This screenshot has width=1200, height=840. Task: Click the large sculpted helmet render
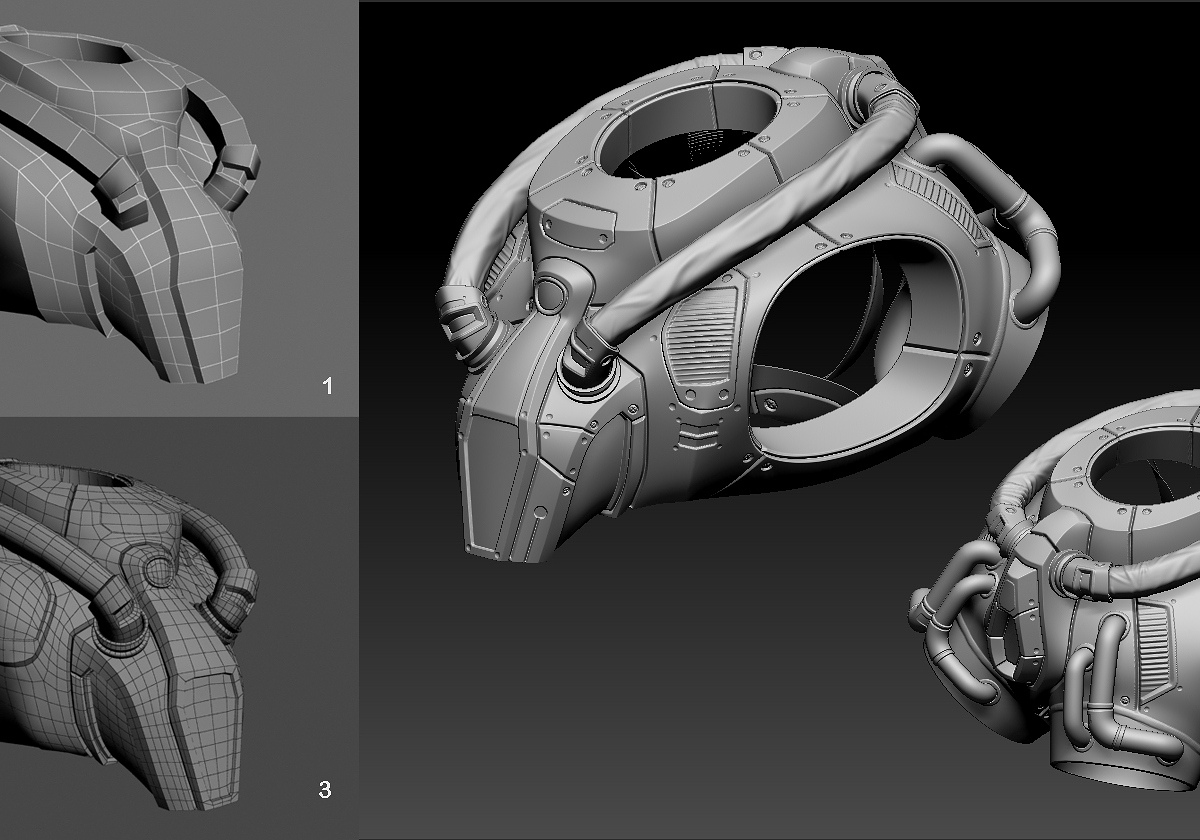[x=746, y=304]
